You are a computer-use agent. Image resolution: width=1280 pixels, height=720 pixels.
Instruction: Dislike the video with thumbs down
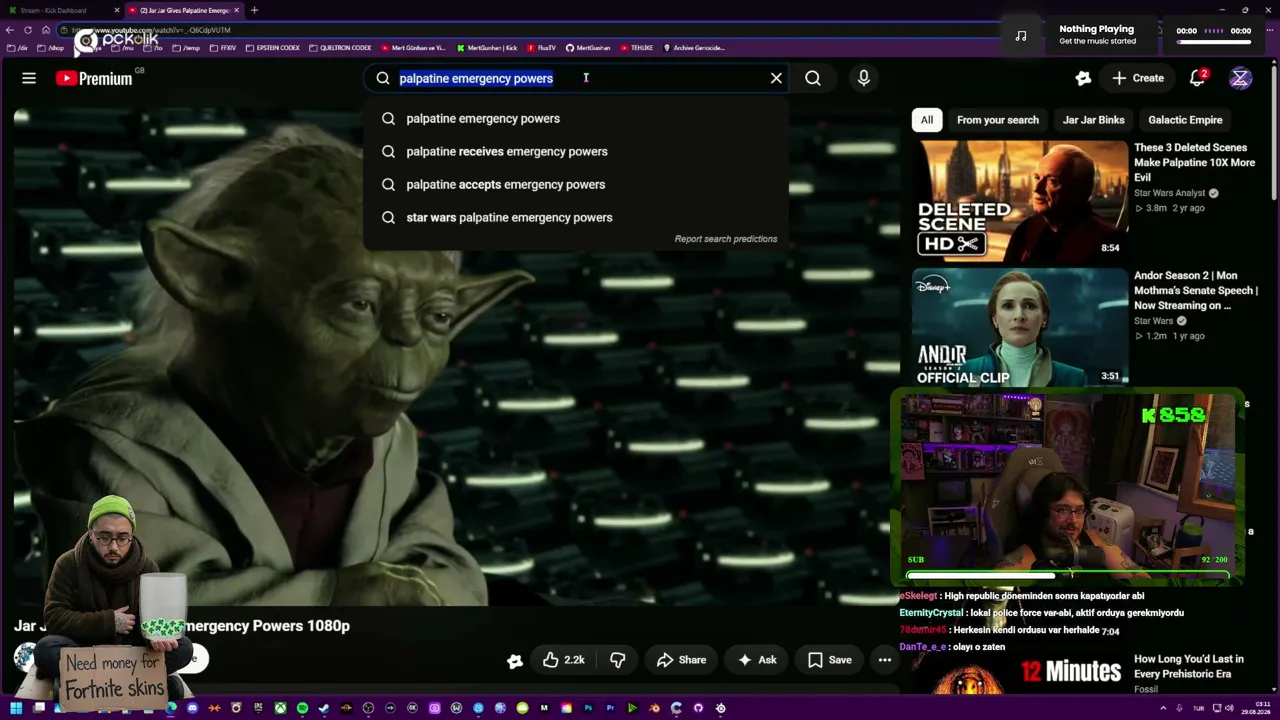pyautogui.click(x=618, y=660)
